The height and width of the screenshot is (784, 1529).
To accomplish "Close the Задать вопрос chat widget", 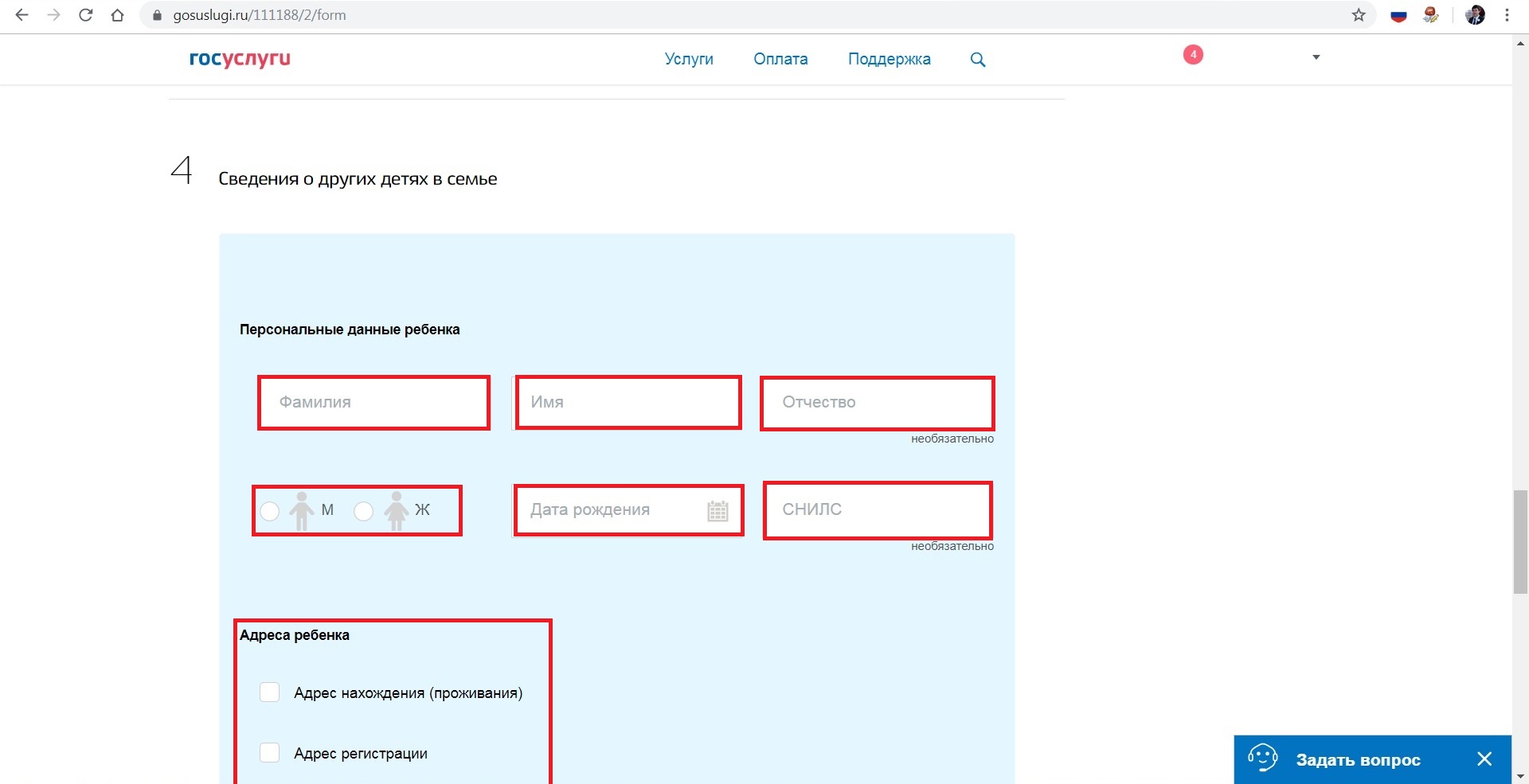I will tap(1484, 759).
